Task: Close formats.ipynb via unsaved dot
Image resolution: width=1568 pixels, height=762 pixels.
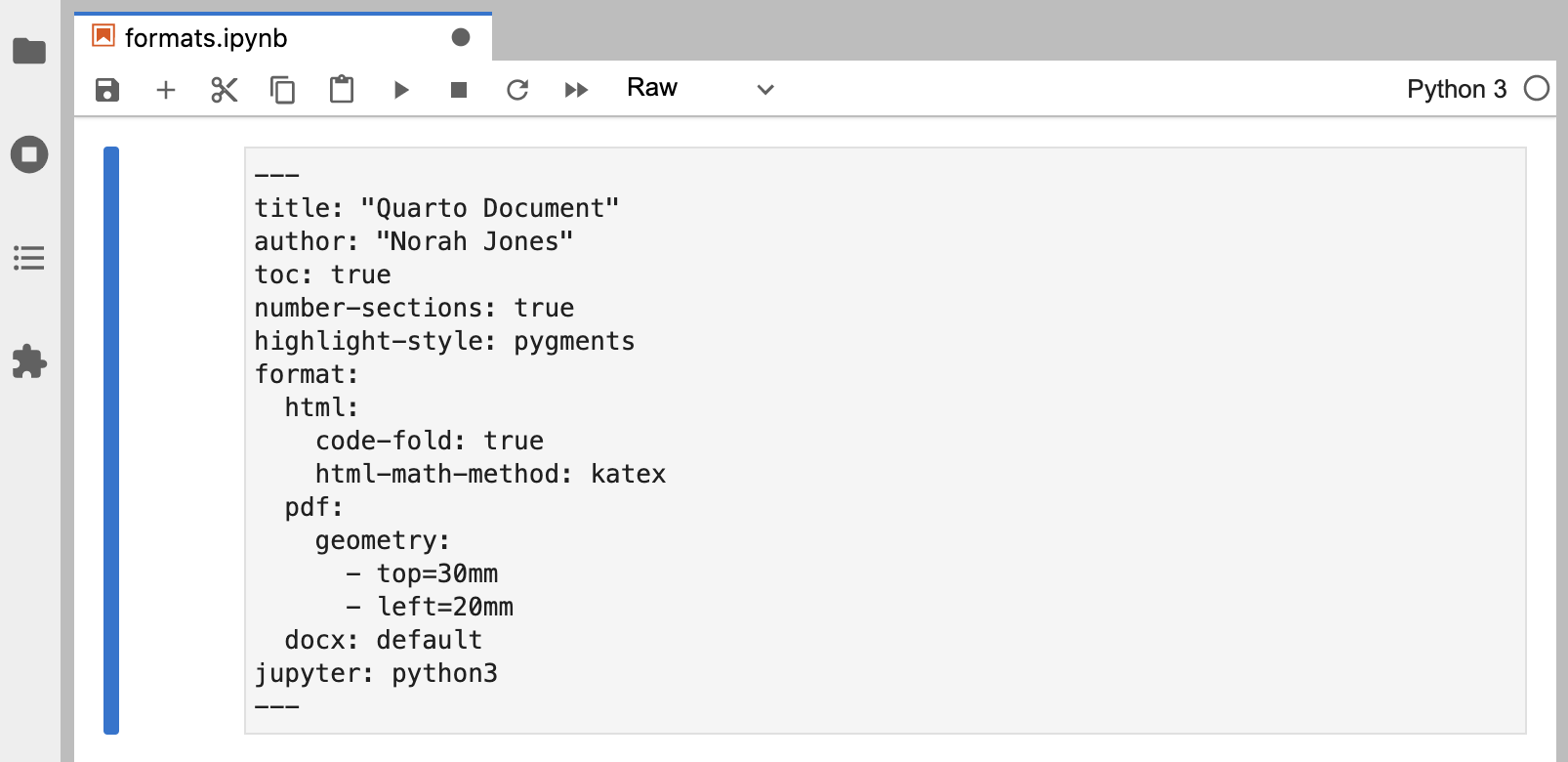Action: click(x=461, y=37)
